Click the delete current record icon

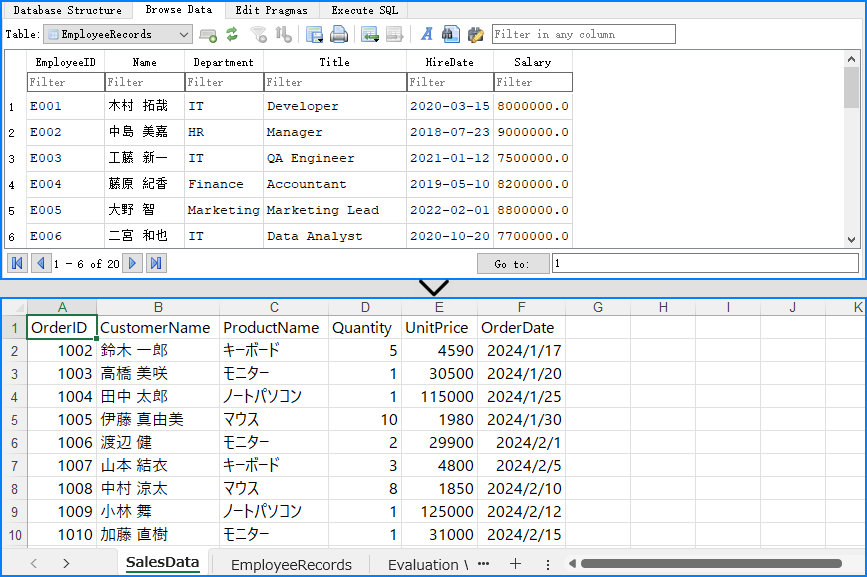(x=394, y=34)
